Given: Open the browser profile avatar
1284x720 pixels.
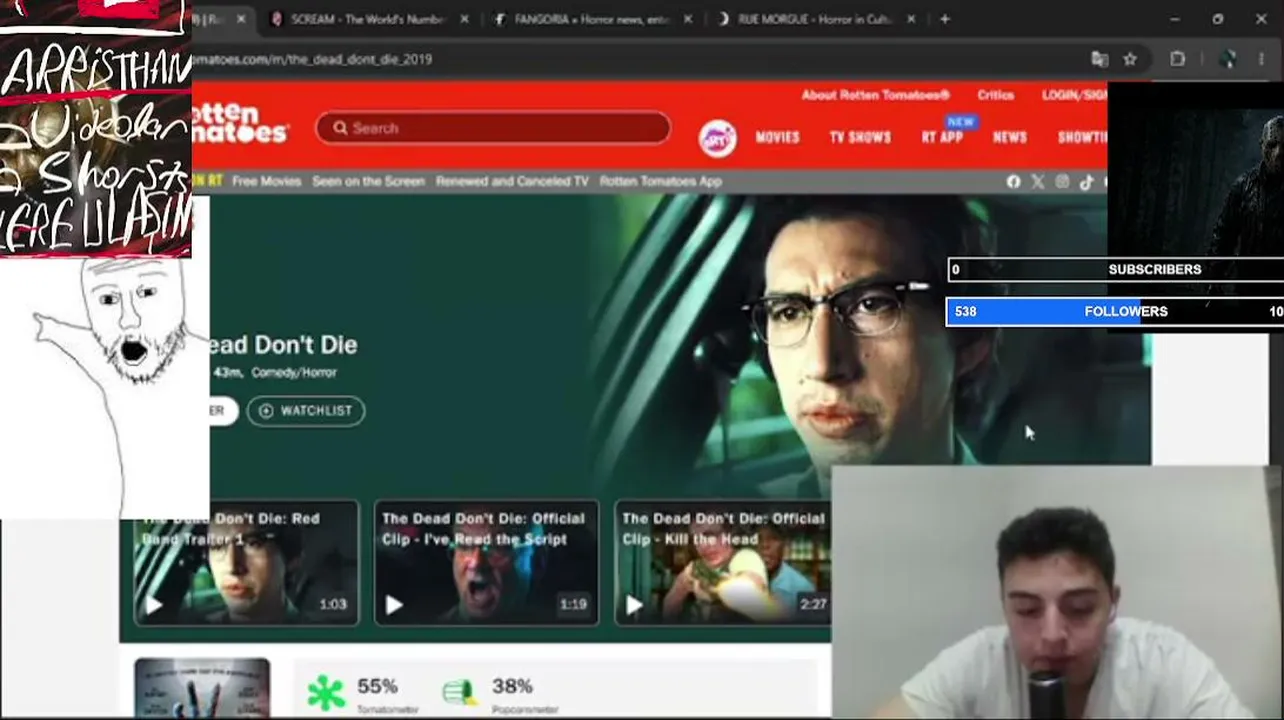Looking at the screenshot, I should click(x=1229, y=59).
